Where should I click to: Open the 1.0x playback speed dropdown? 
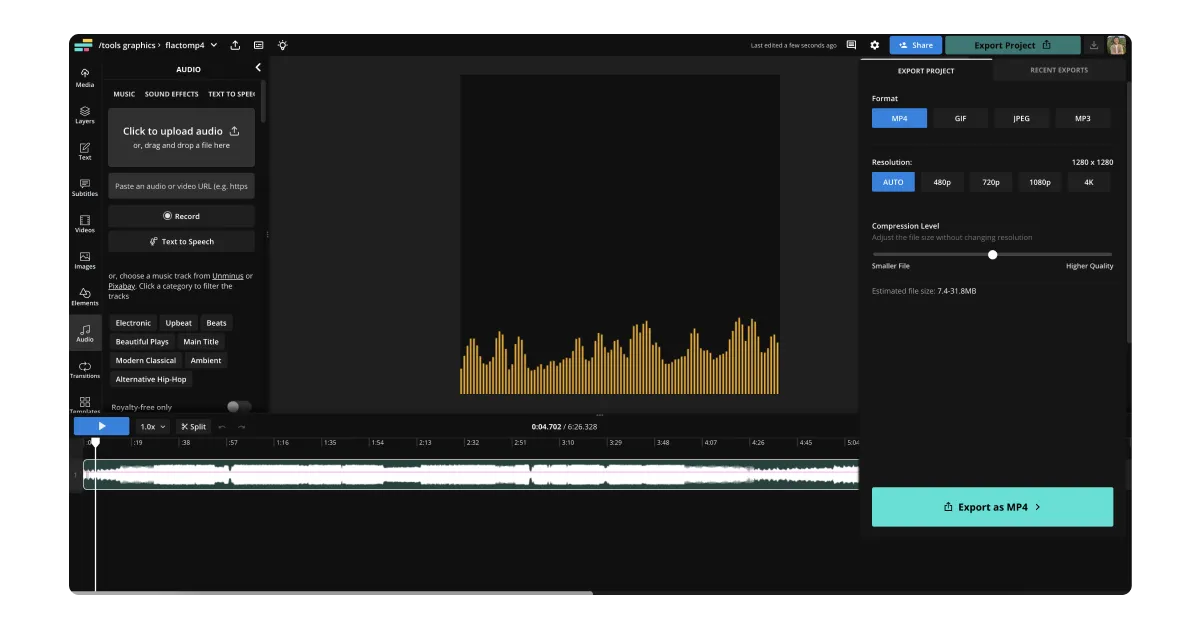(x=153, y=427)
